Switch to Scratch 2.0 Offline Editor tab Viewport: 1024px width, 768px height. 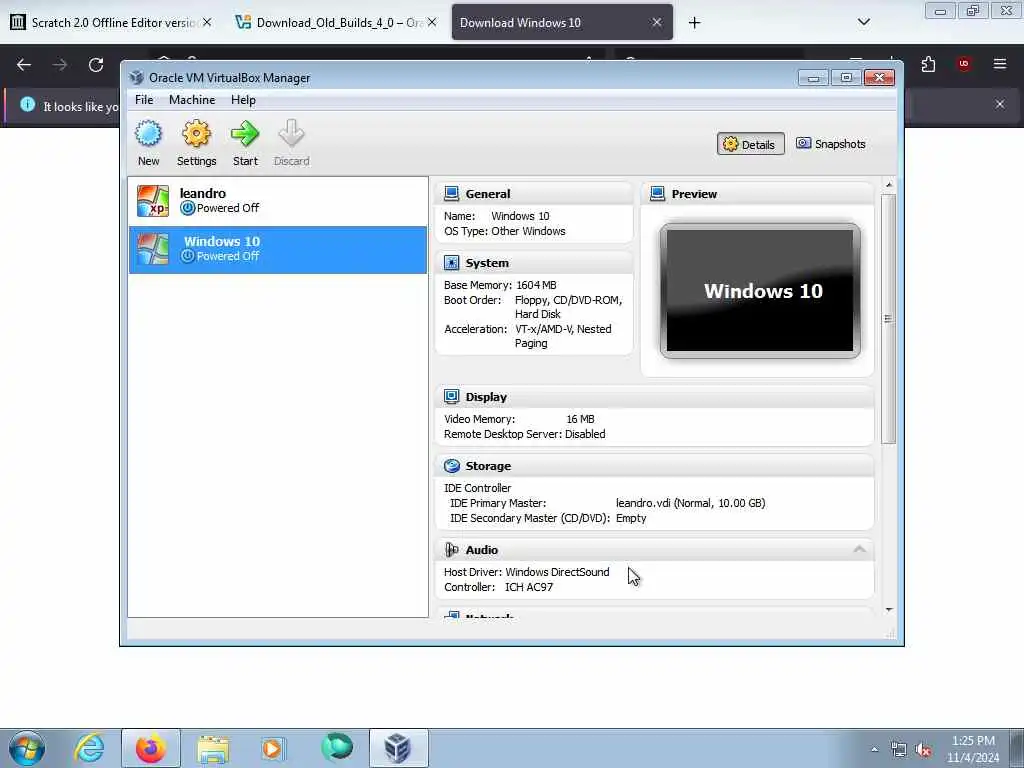point(111,22)
